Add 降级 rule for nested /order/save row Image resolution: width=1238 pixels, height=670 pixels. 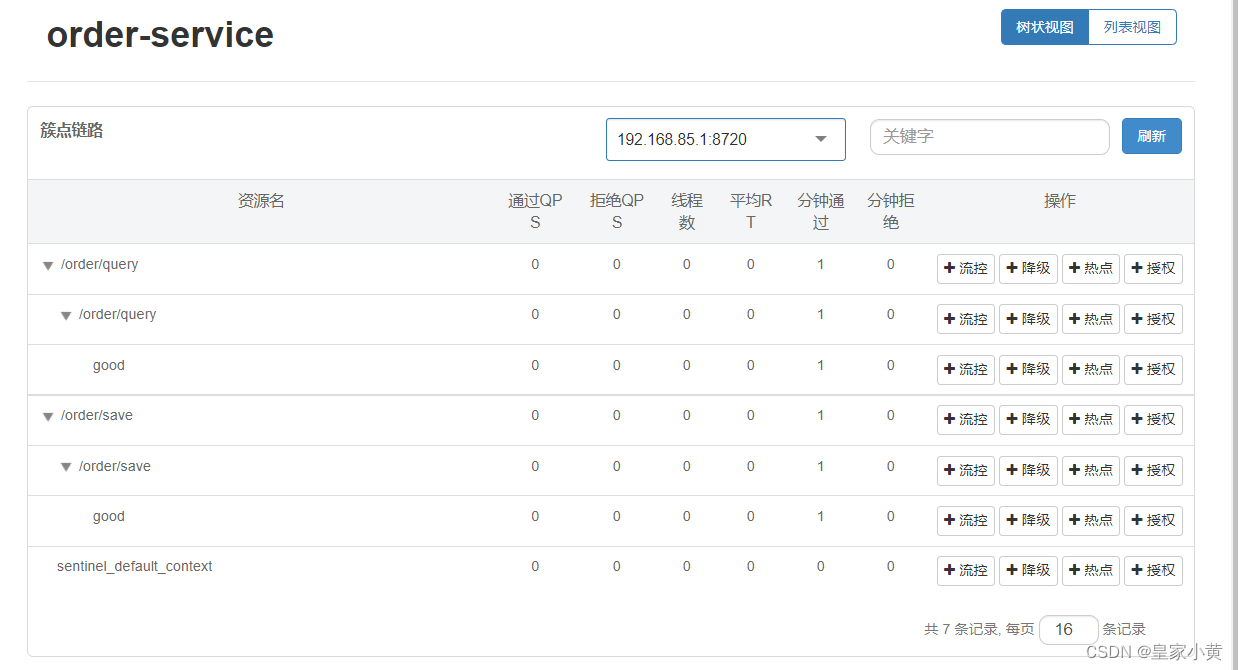tap(1028, 470)
